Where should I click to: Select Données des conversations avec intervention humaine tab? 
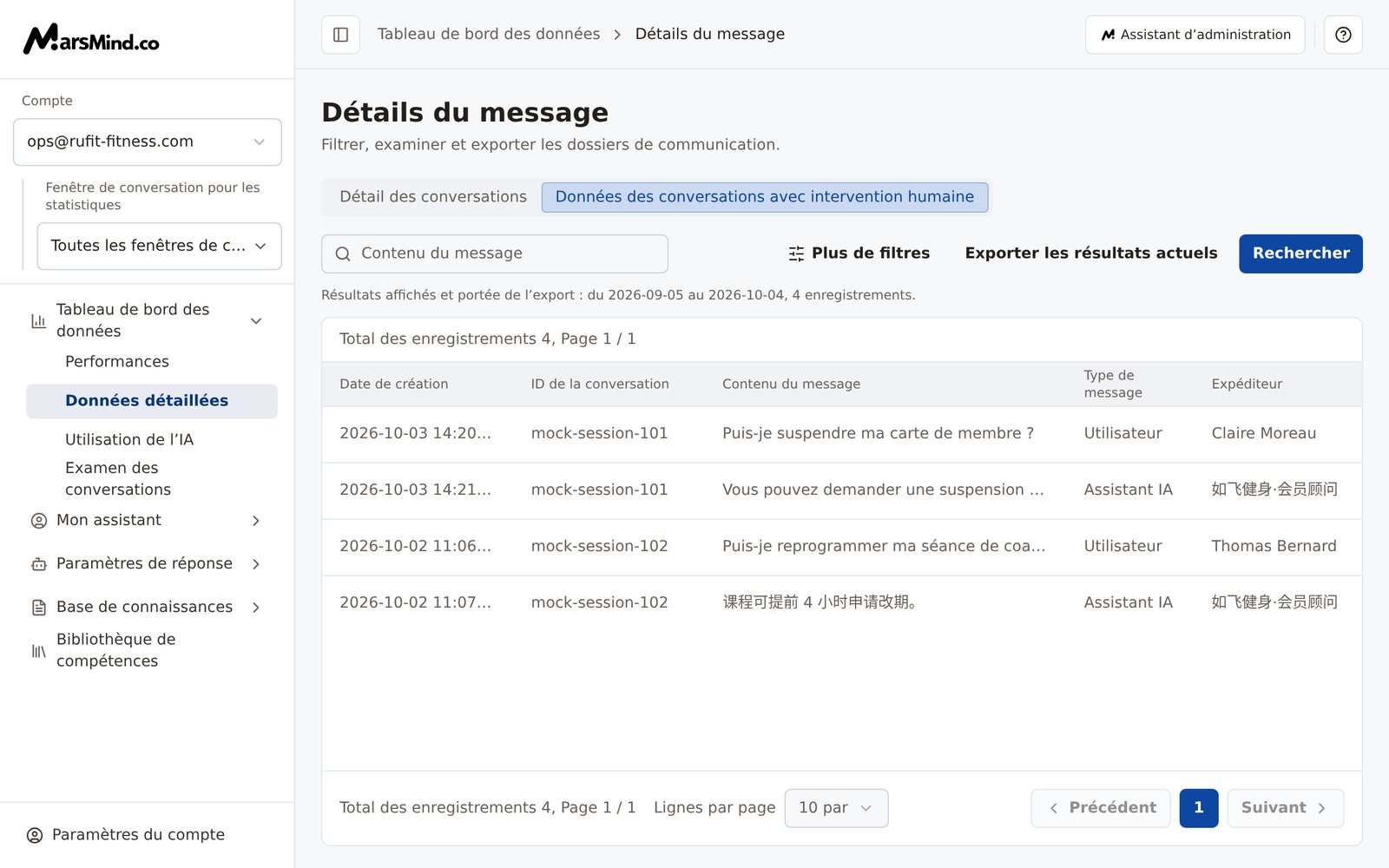[x=765, y=197]
